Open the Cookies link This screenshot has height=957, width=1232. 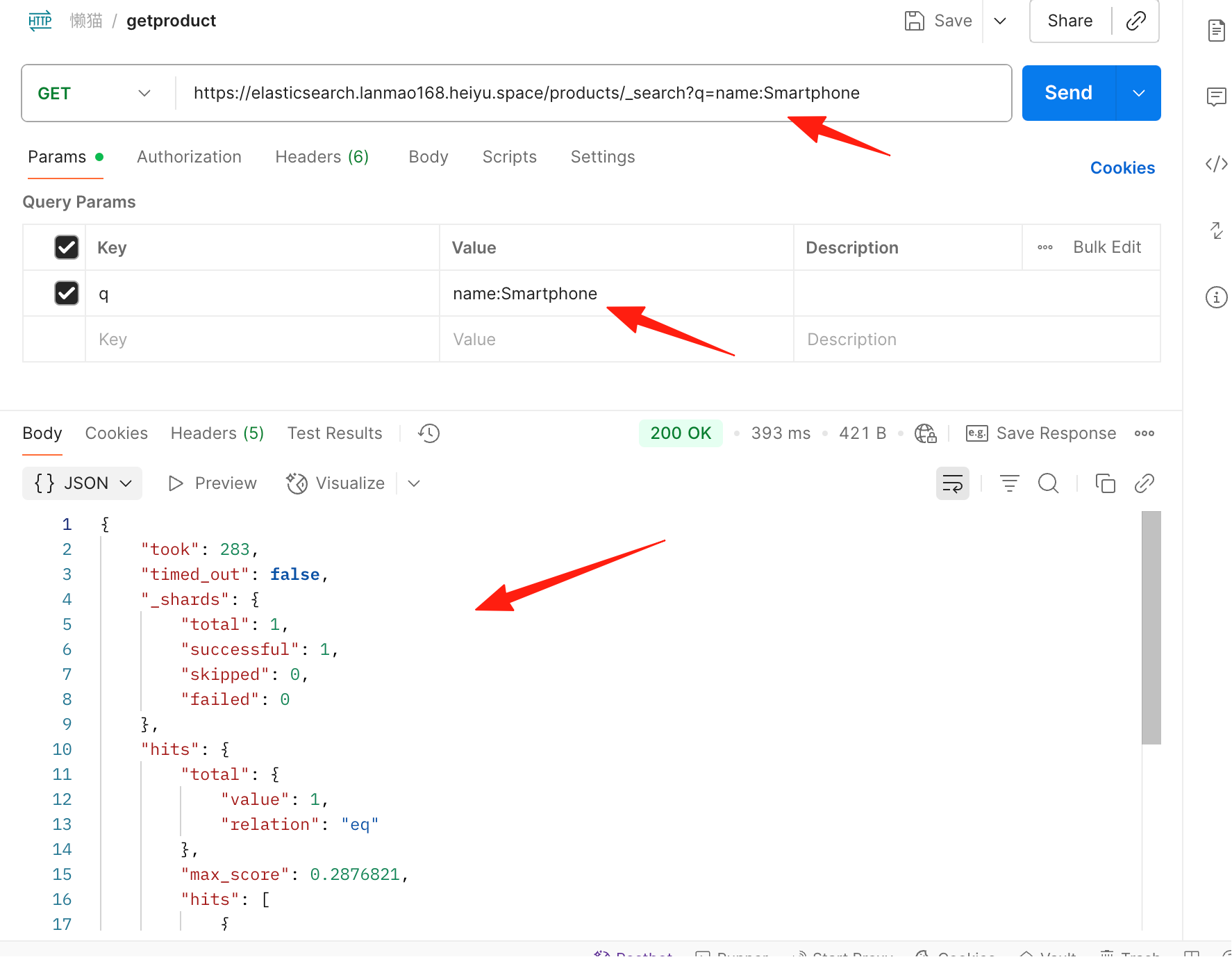click(1122, 168)
